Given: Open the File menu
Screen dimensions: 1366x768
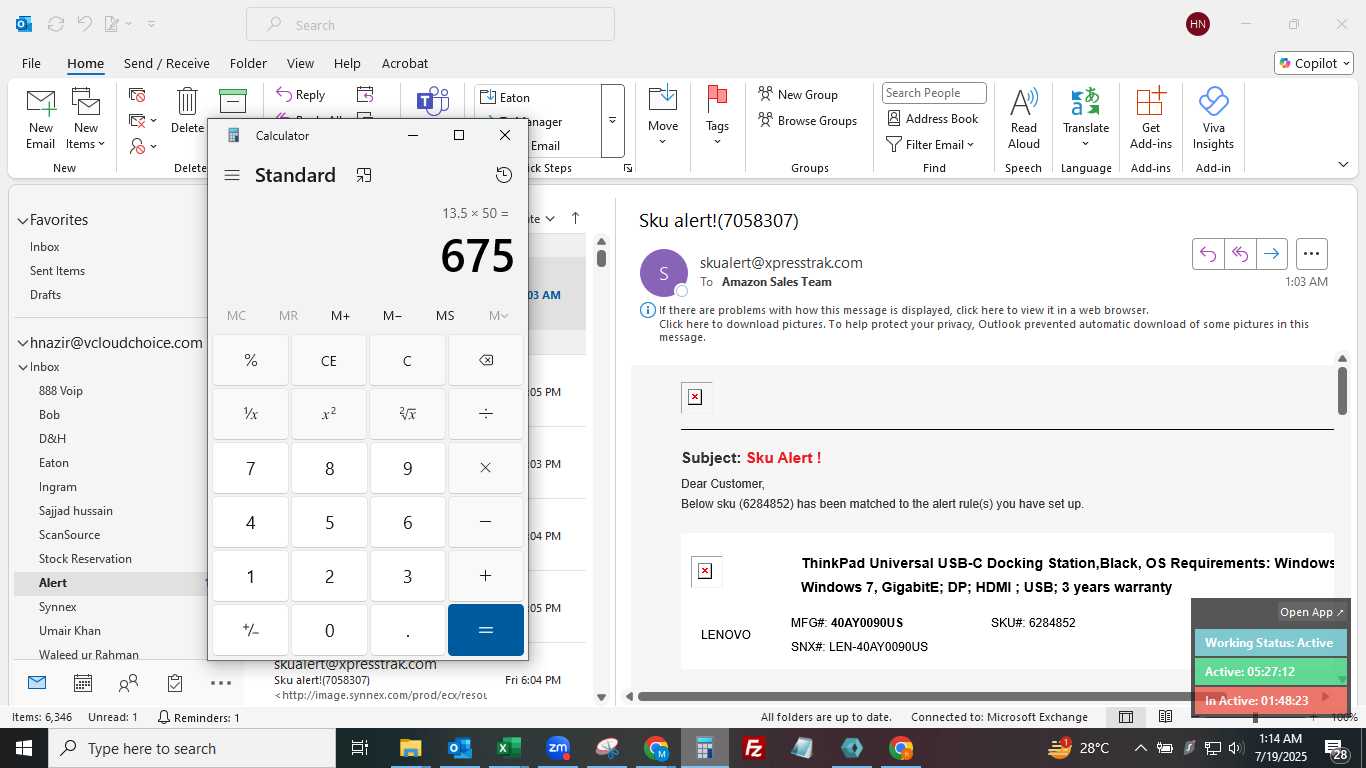Looking at the screenshot, I should (x=31, y=63).
